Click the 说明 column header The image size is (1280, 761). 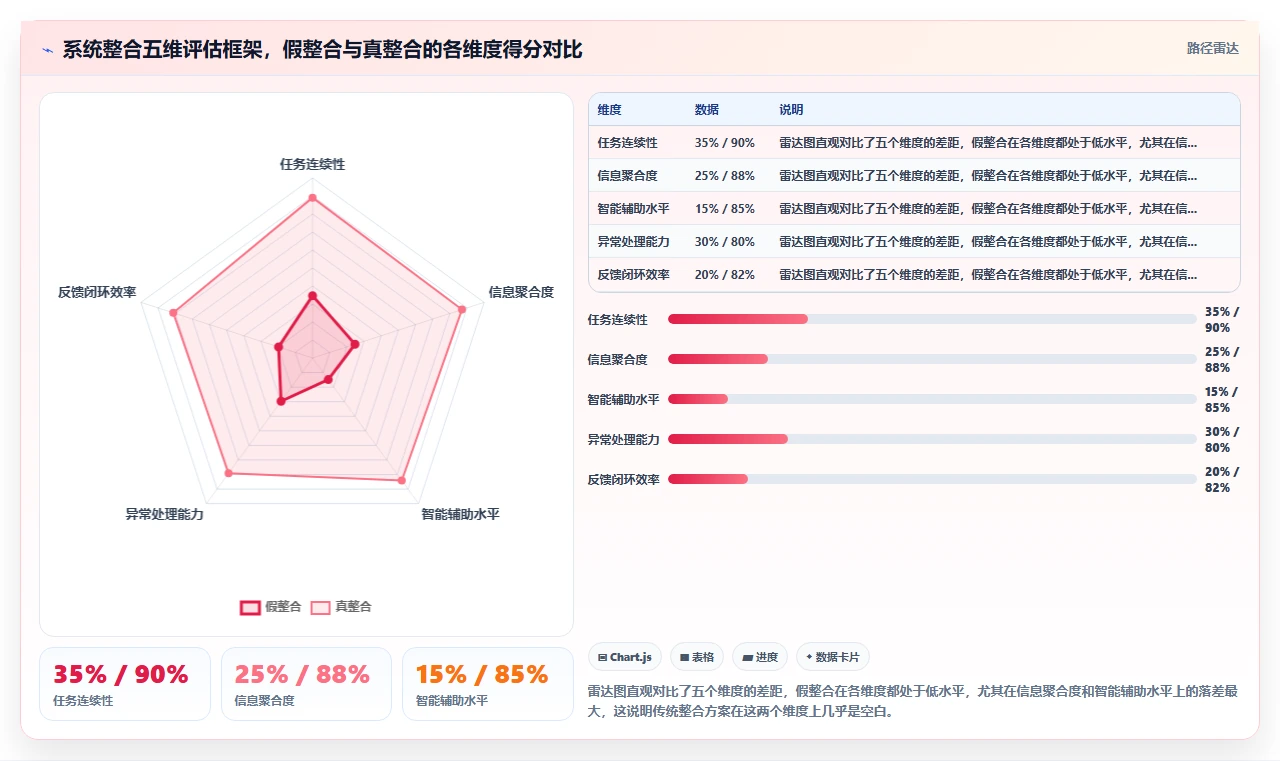tap(792, 110)
